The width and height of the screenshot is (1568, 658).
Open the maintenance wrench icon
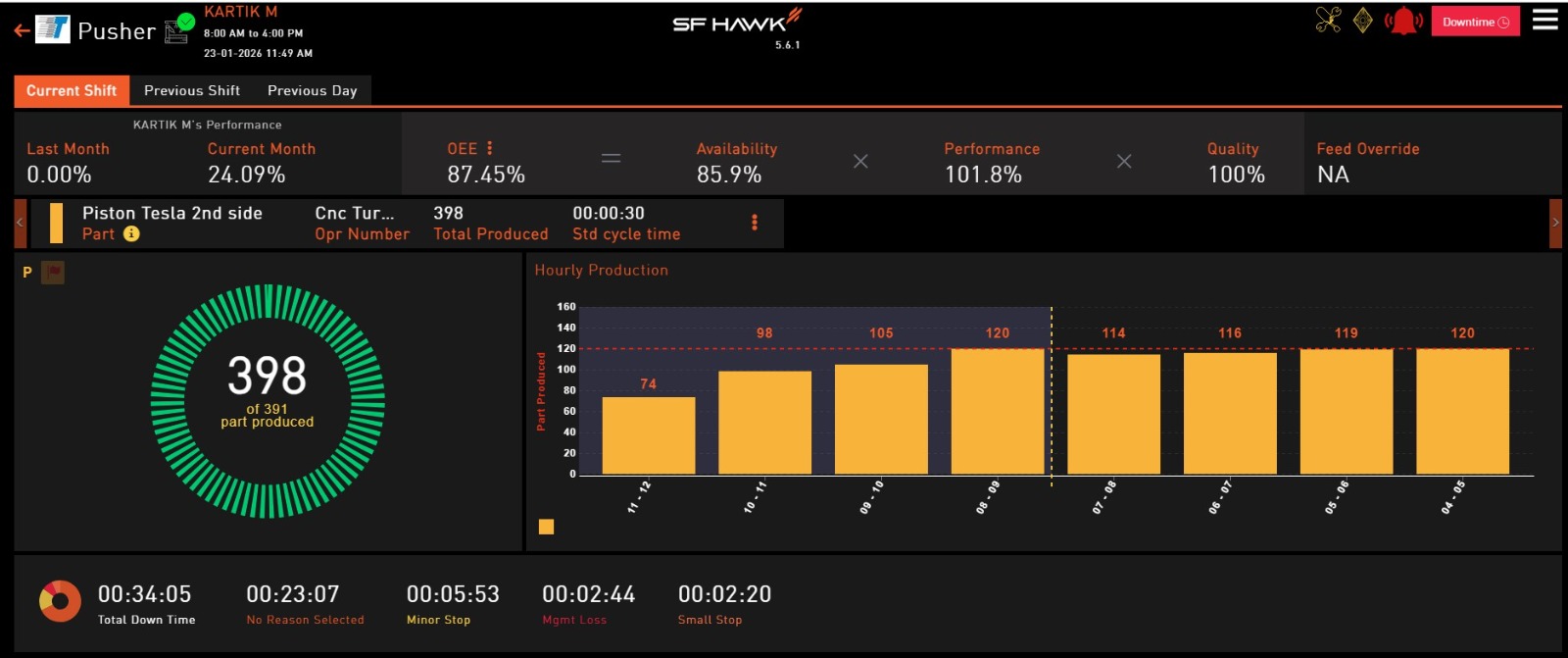point(1328,20)
